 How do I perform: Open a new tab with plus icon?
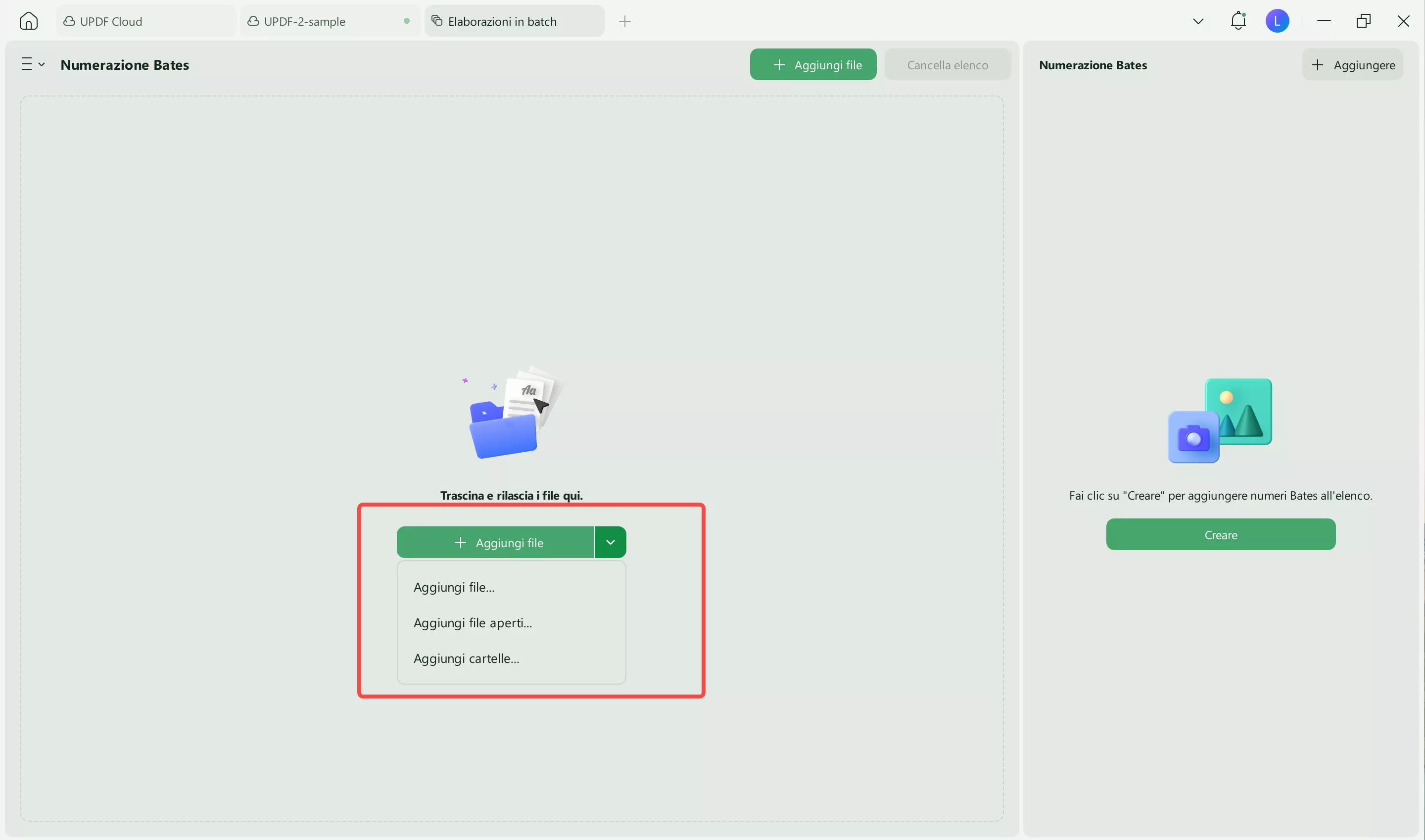click(x=624, y=21)
